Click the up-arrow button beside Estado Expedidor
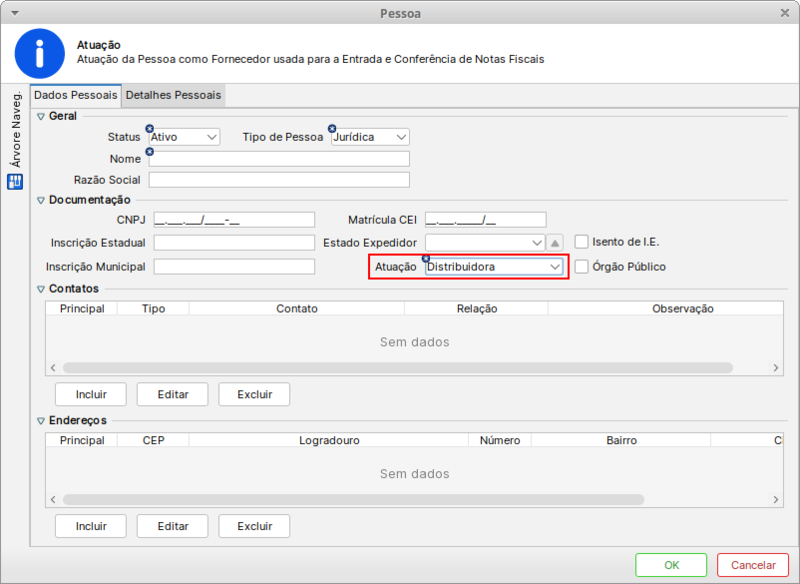Screen dimensions: 800x584 point(555,242)
